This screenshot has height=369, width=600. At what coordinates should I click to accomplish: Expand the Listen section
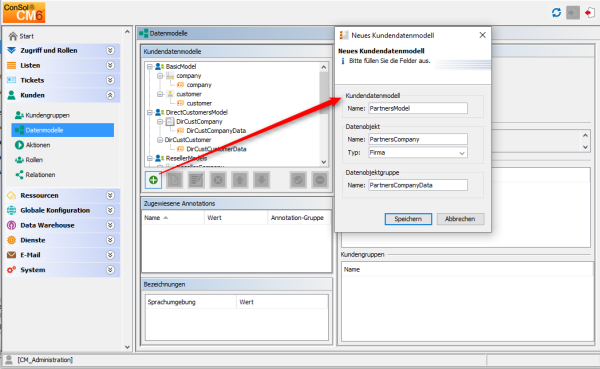click(x=110, y=65)
